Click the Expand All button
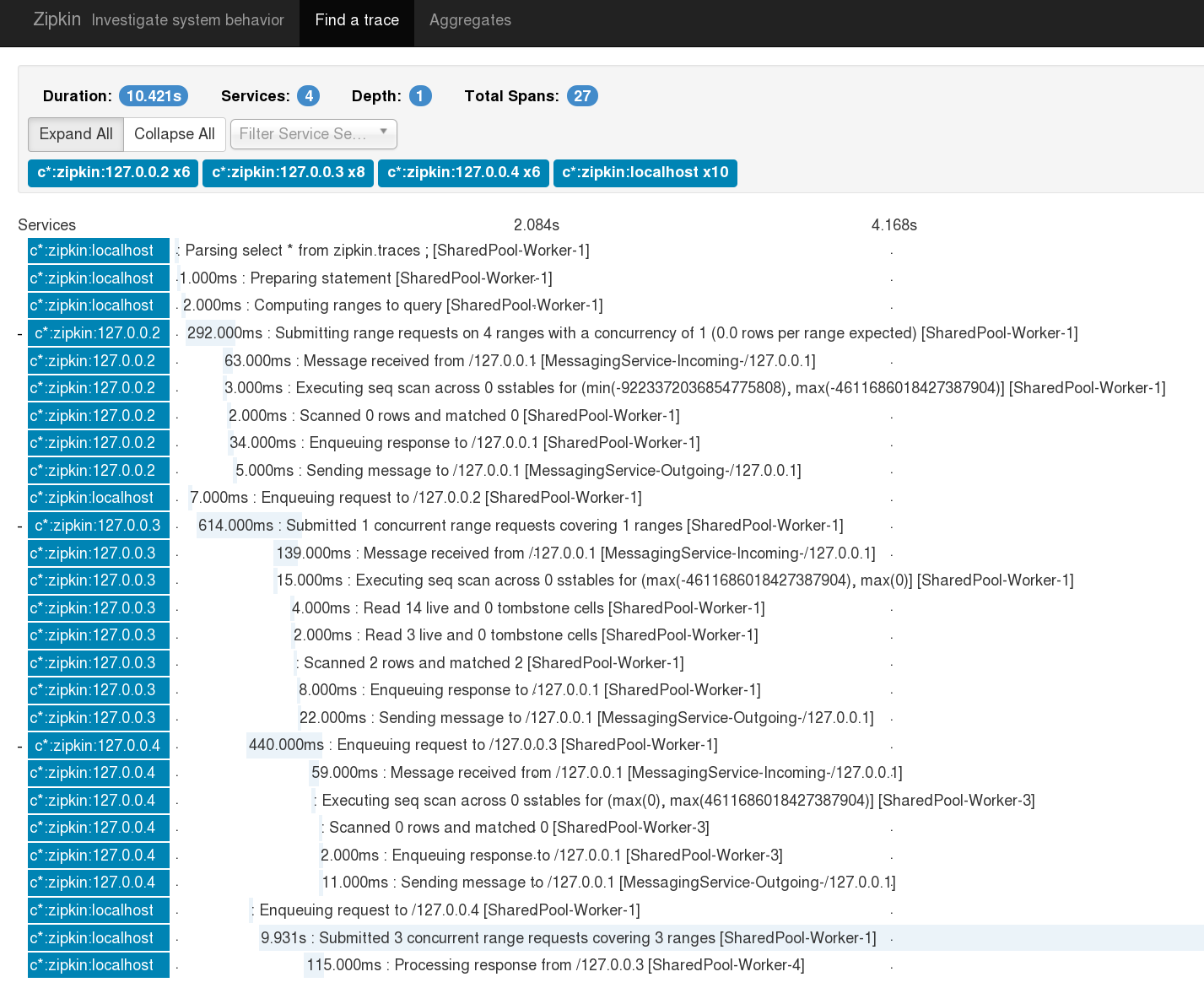This screenshot has width=1204, height=1004. [75, 134]
